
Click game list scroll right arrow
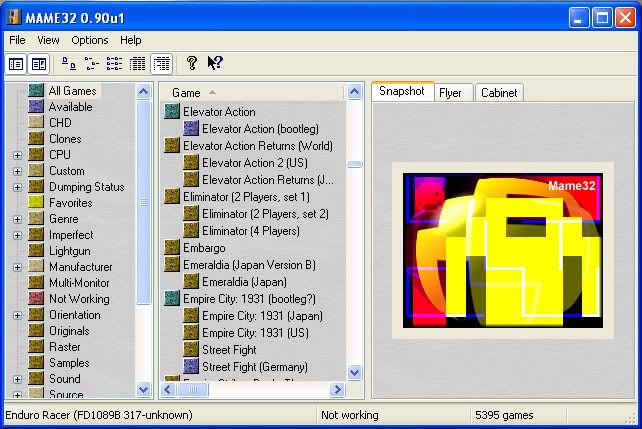(337, 389)
